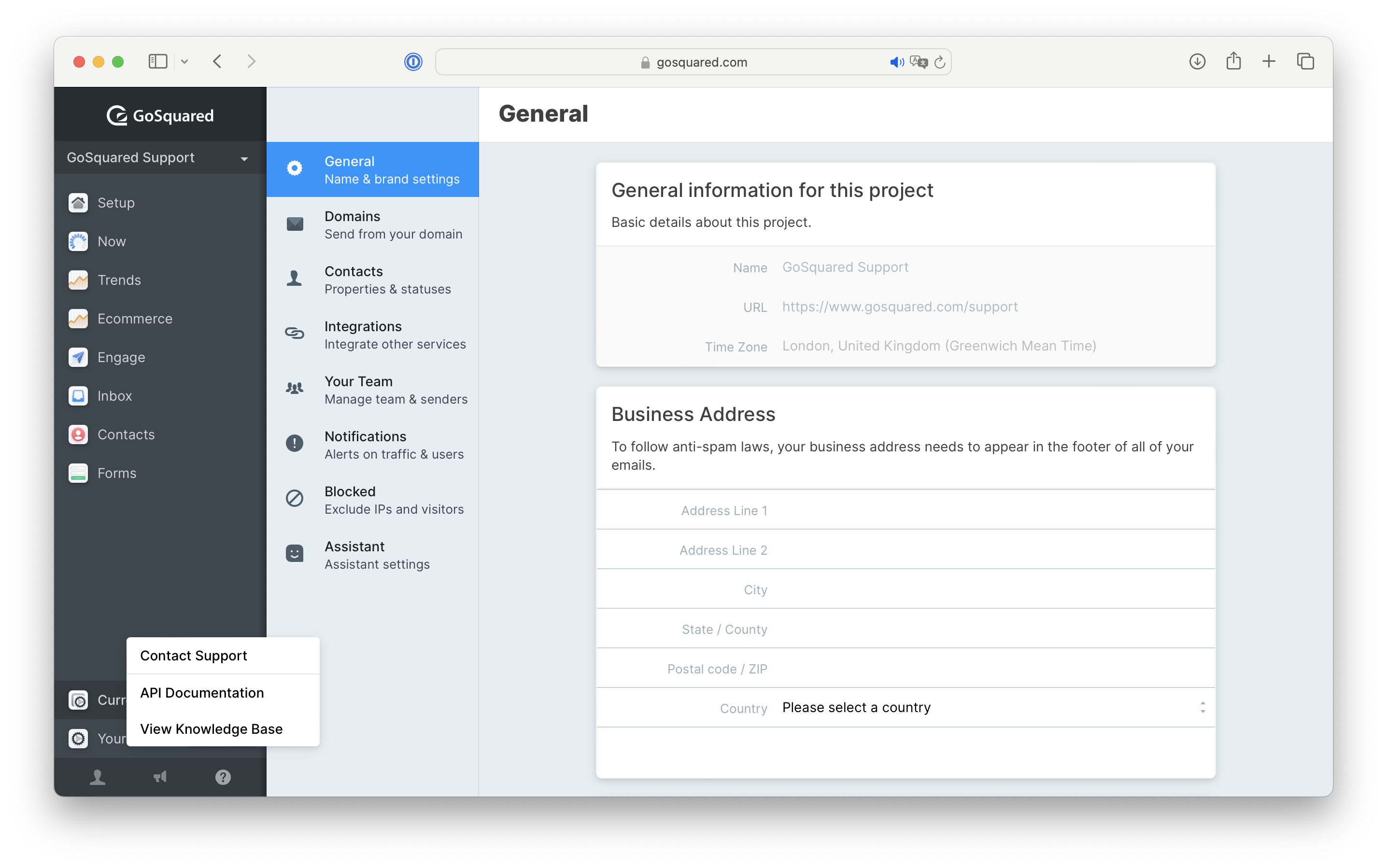
Task: Open Blocked settings section
Action: 373,500
